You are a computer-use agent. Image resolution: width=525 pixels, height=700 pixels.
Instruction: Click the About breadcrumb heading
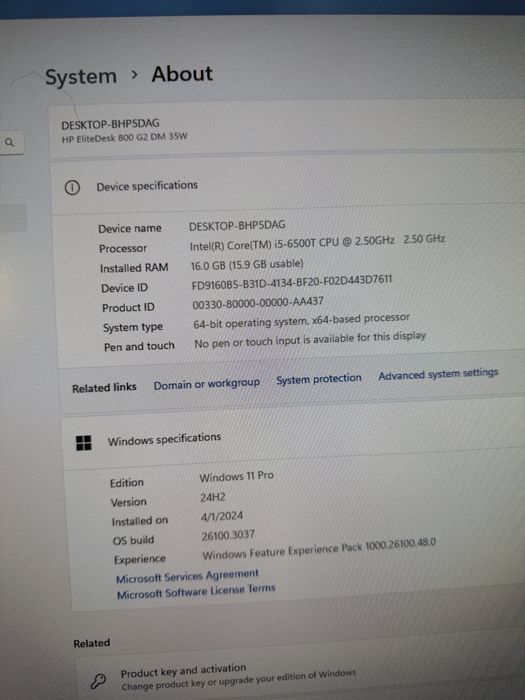182,74
